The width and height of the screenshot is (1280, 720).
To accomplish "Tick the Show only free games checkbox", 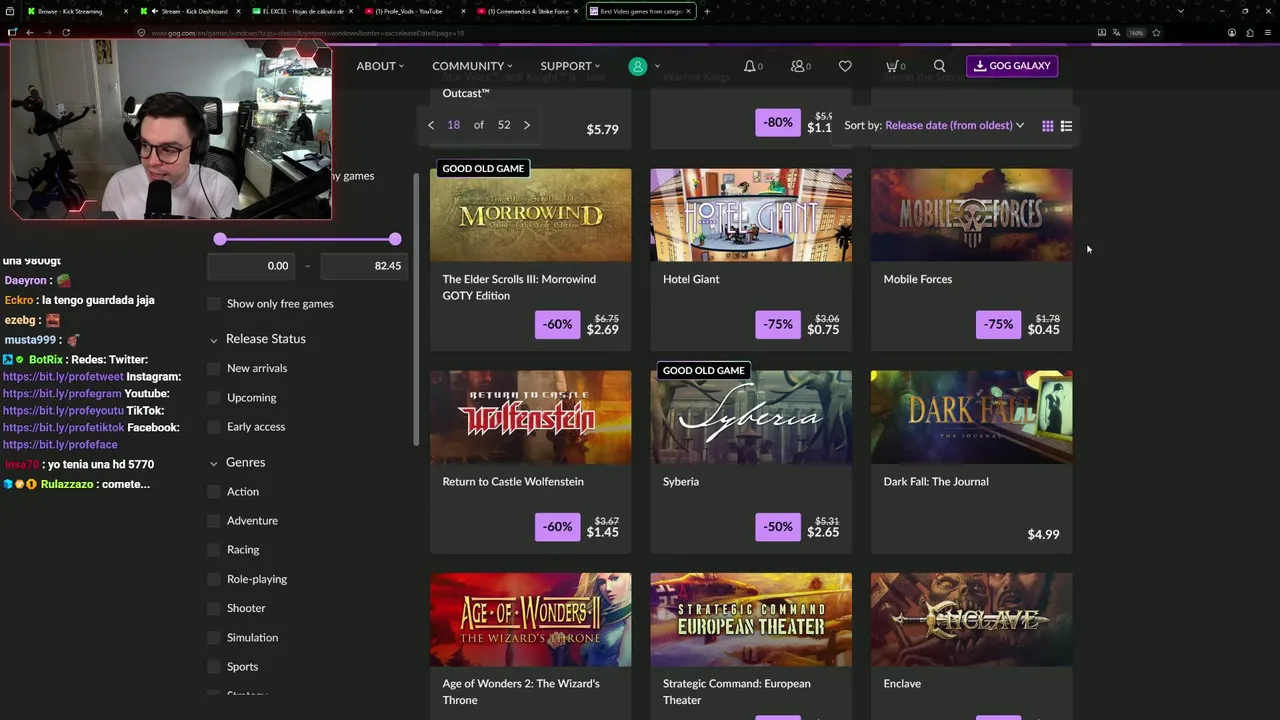I will pyautogui.click(x=213, y=304).
